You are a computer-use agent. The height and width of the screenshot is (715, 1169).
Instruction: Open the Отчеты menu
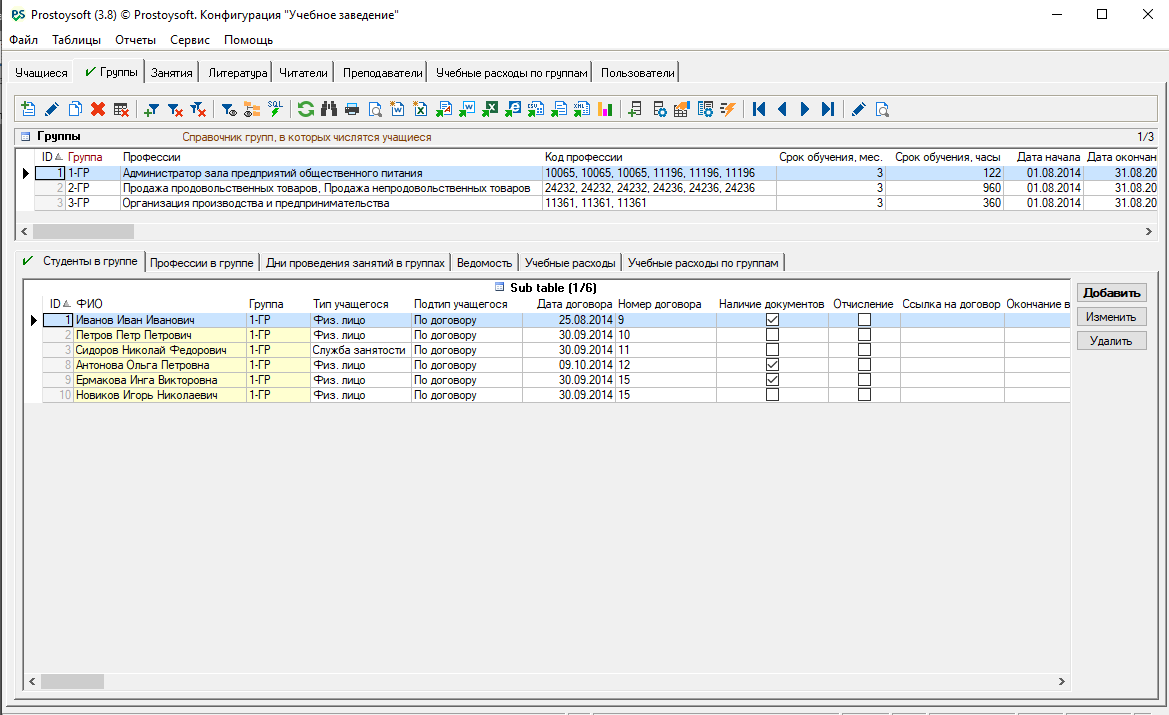[135, 40]
